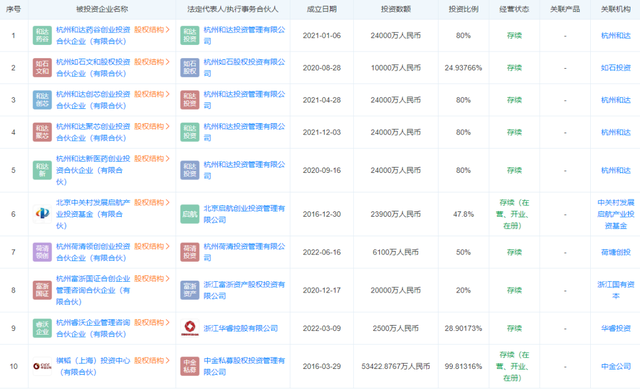Open 中关村发展启航产业投资基金 institution link
Image resolution: width=640 pixels, height=389 pixels.
click(616, 214)
